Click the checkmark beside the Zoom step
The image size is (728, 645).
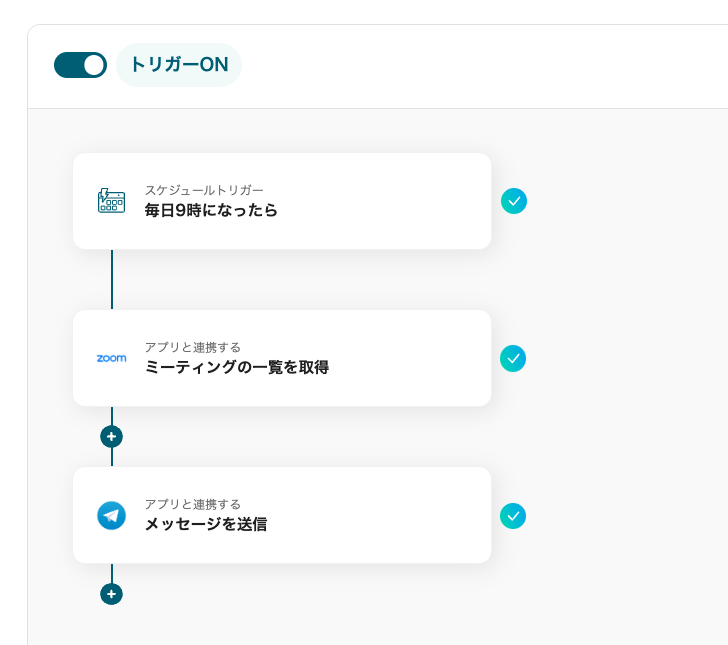pyautogui.click(x=513, y=358)
